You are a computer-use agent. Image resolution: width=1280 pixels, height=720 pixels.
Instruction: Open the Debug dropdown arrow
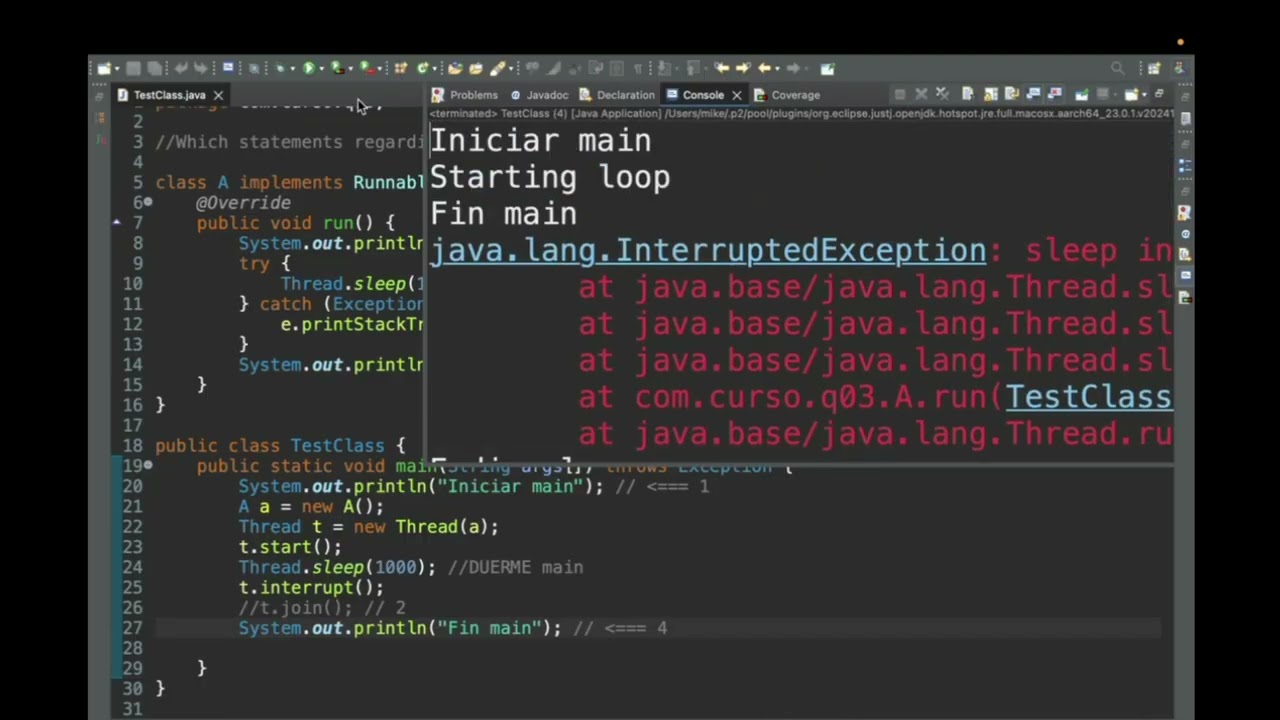pyautogui.click(x=292, y=69)
